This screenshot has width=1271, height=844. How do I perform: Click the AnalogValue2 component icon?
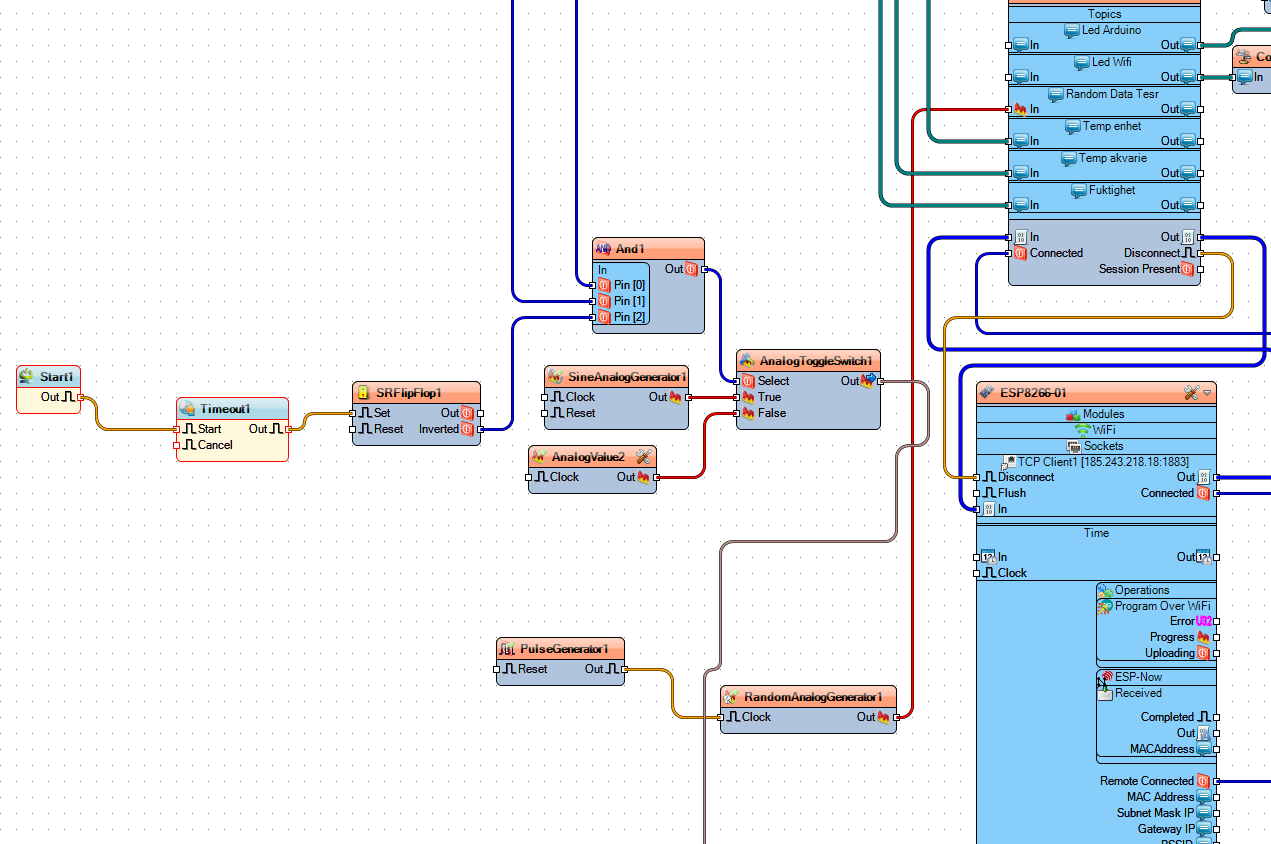click(539, 457)
